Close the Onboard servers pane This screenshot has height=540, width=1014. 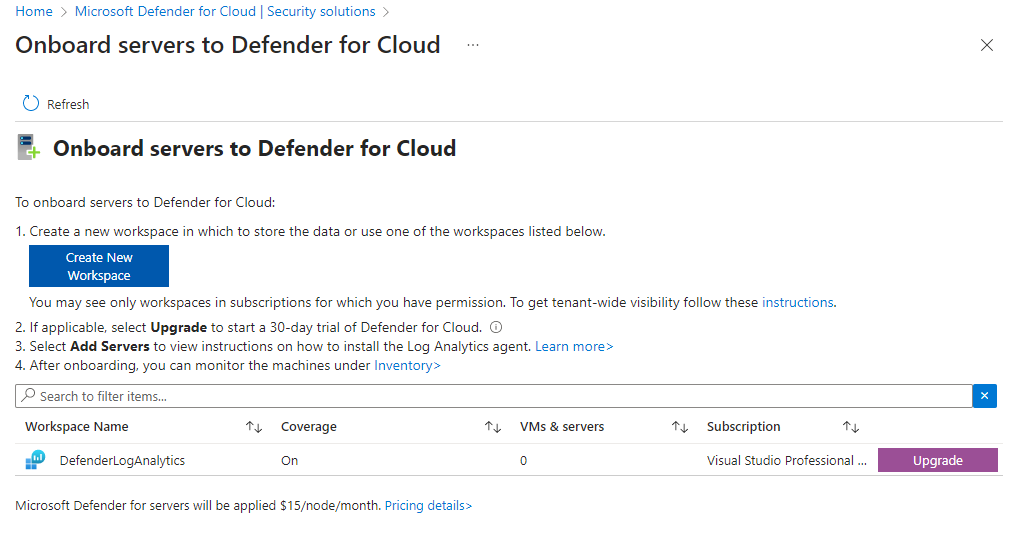pos(987,45)
